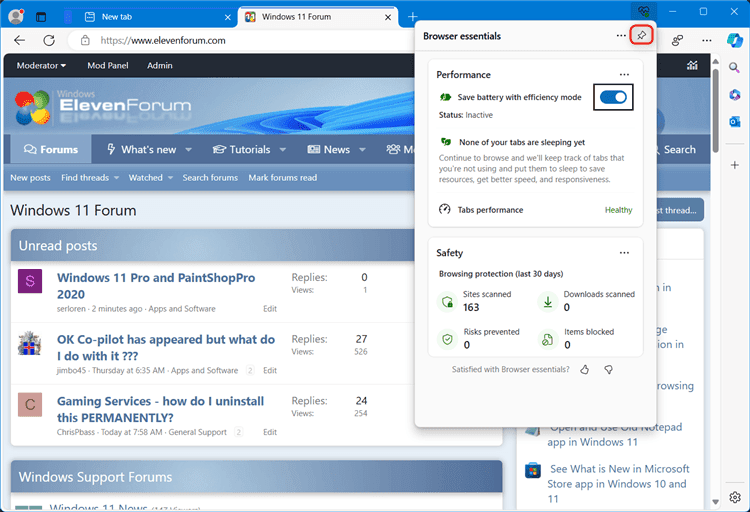Open sidebar settings gear

click(735, 497)
